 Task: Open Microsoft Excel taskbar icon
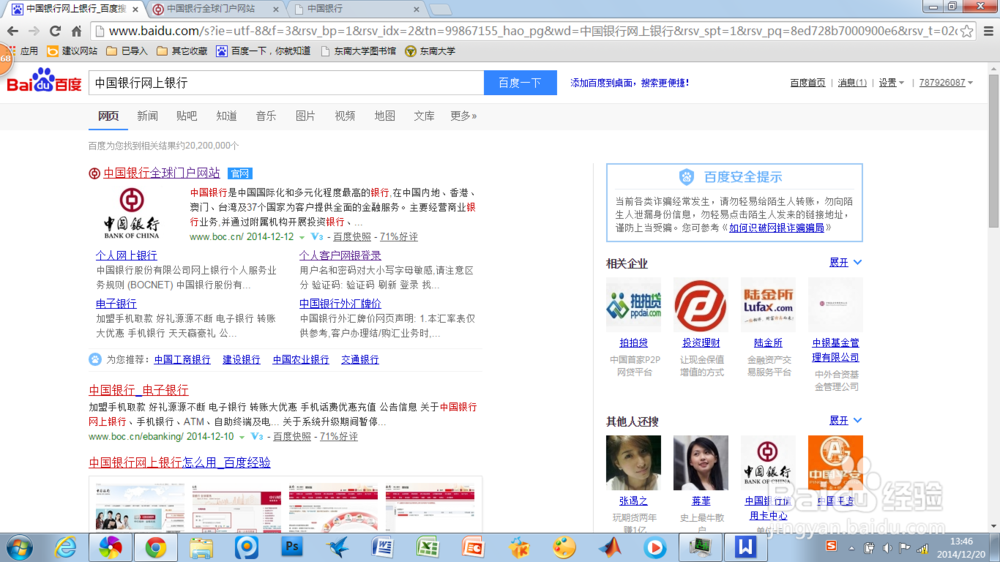pos(427,547)
